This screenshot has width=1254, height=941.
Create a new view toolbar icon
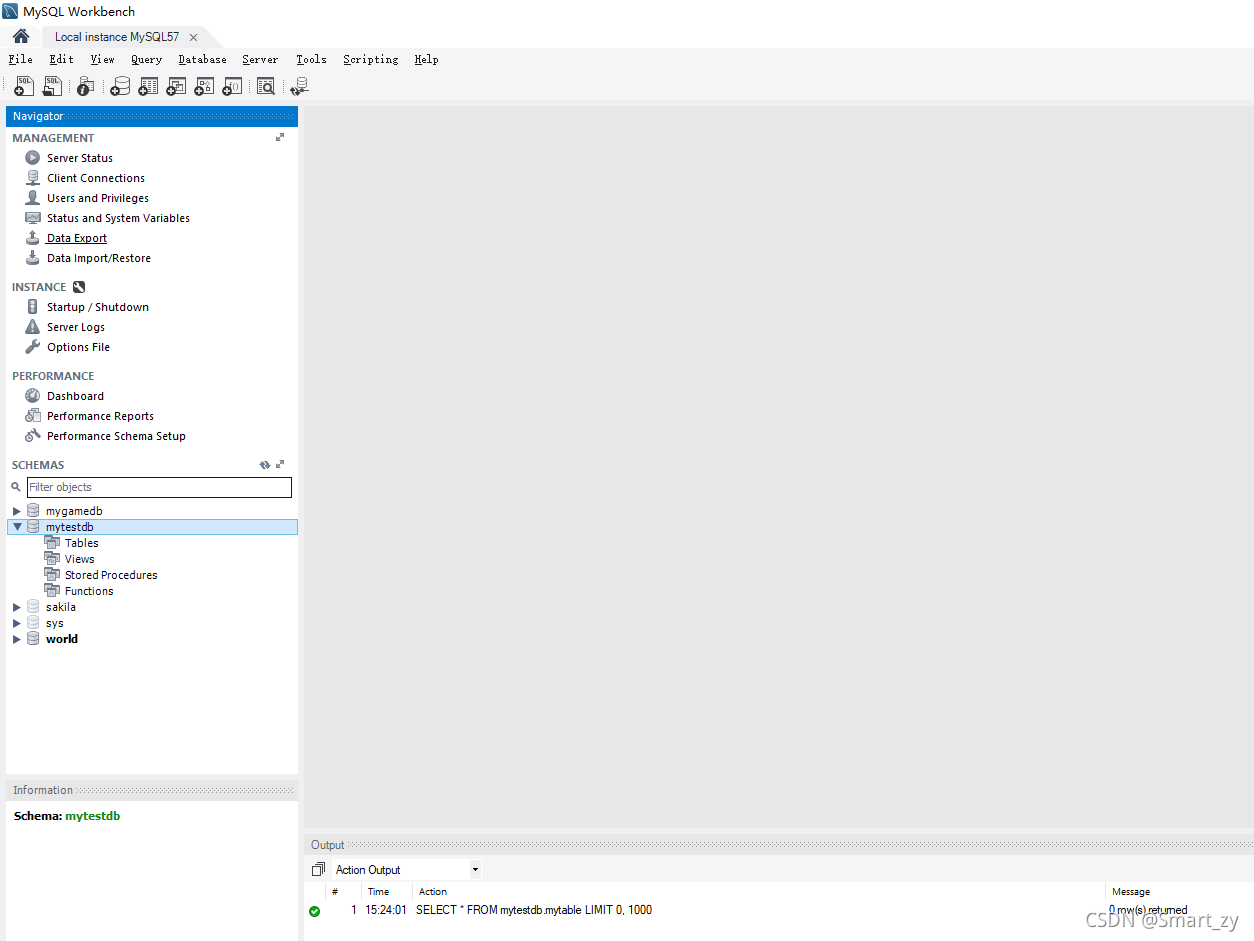click(x=176, y=86)
